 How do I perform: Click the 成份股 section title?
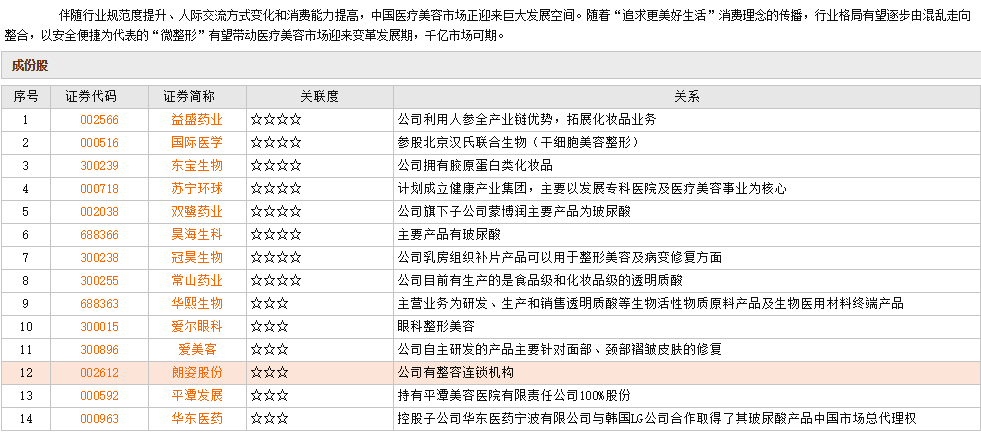pyautogui.click(x=29, y=66)
